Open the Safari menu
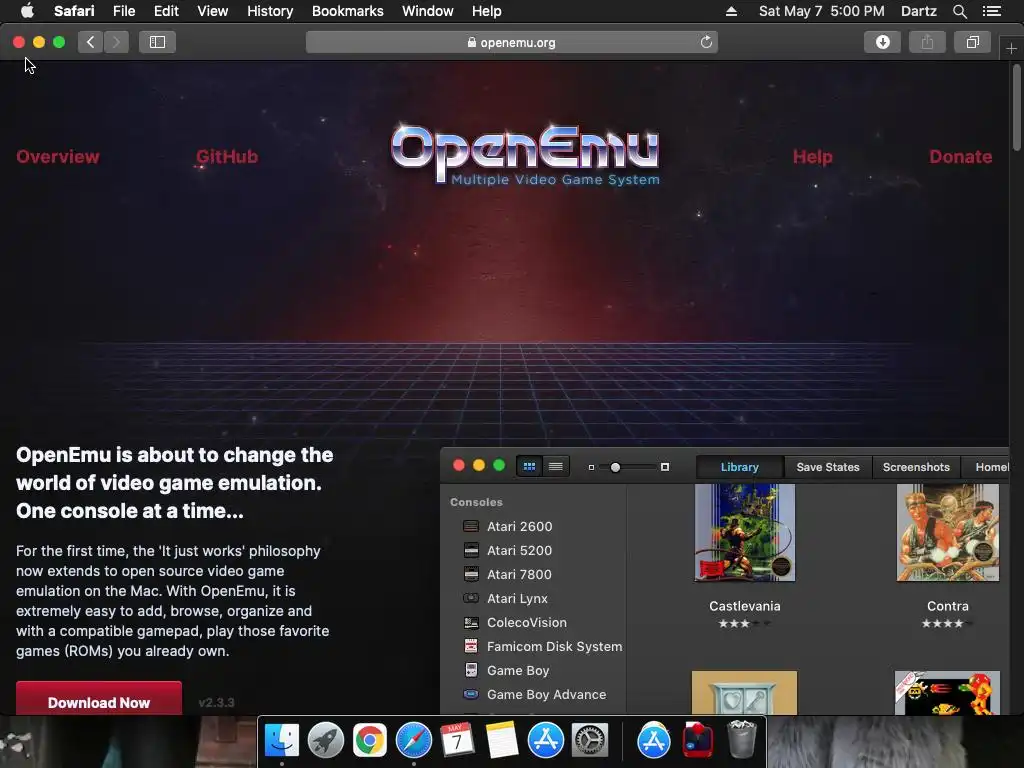1024x768 pixels. 74,11
